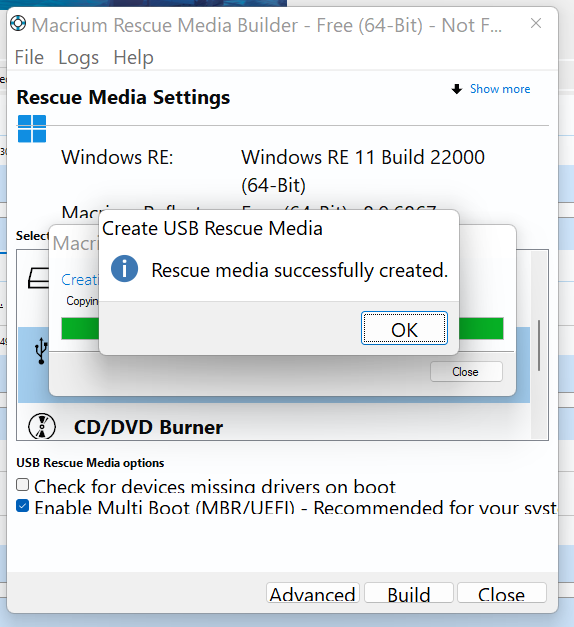Click the green copy progress bar

pyautogui.click(x=481, y=329)
